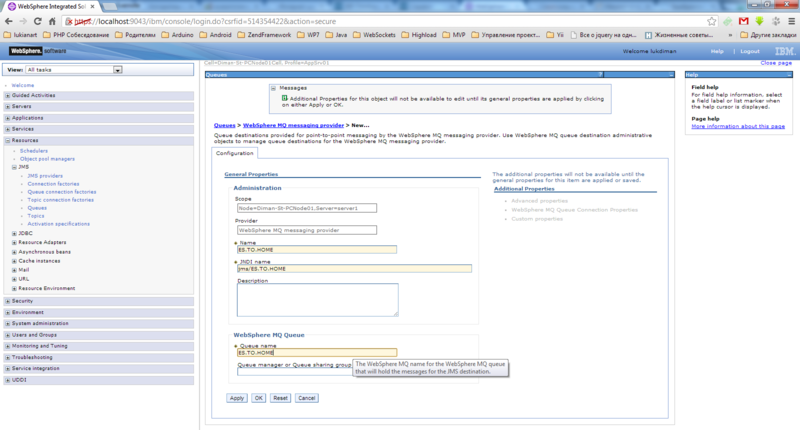Open the Java bookmarks folder
Viewport: 800px width, 430px height.
click(x=336, y=35)
